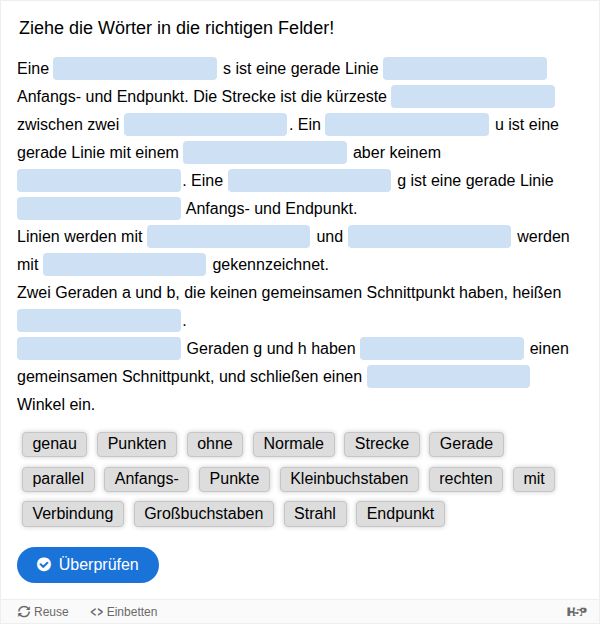The width and height of the screenshot is (600, 624).
Task: Pick the 'ohne' draggable word
Action: 215,444
